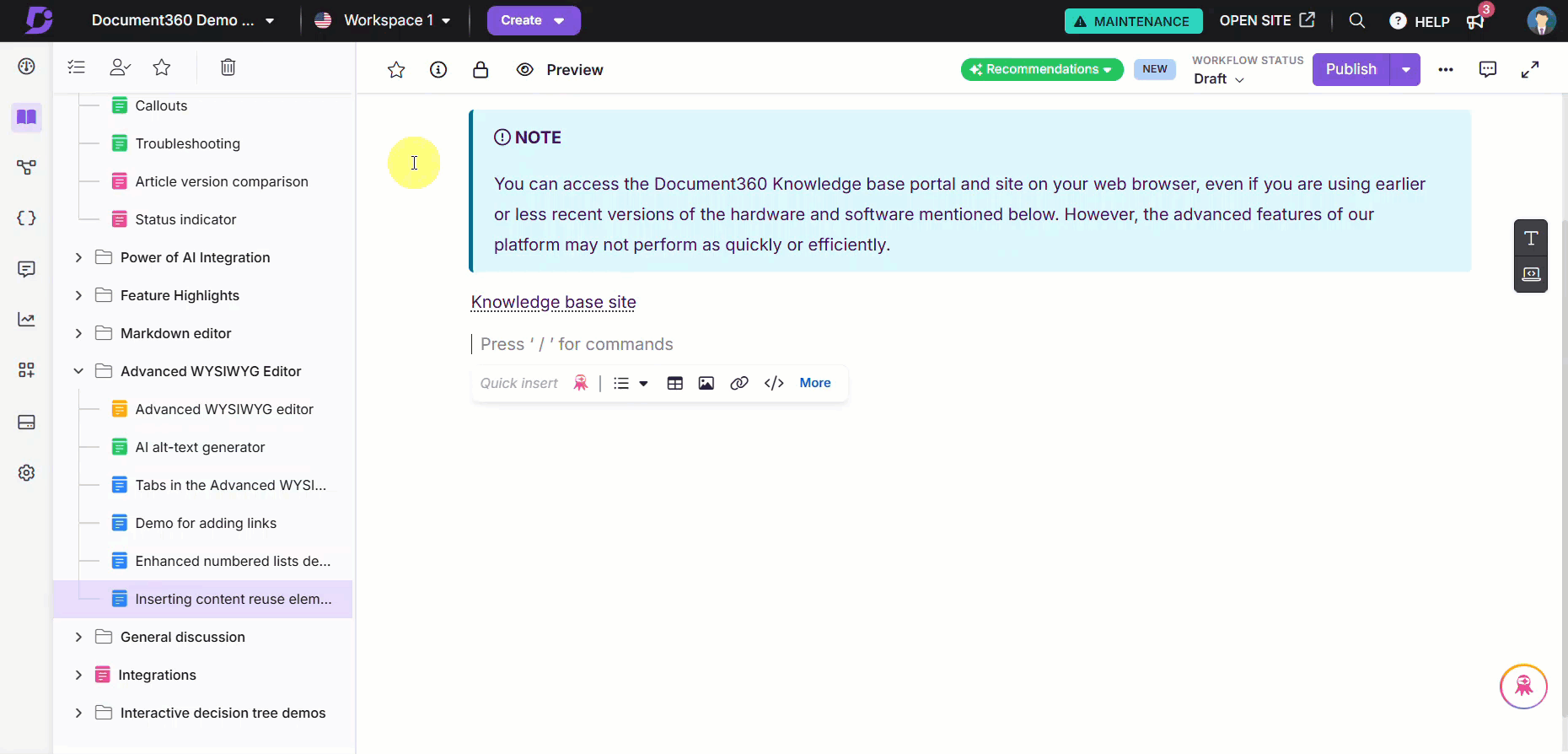The width and height of the screenshot is (1568, 754).
Task: Expand the Feature Highlights folder
Action: tap(78, 296)
